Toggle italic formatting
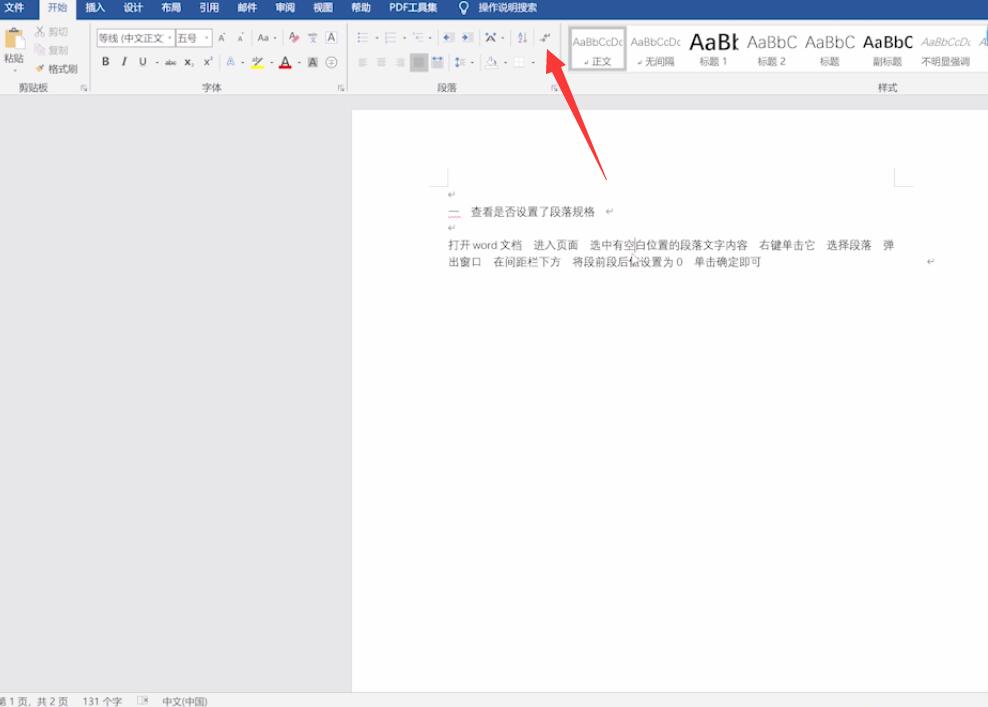988x707 pixels. pyautogui.click(x=124, y=62)
